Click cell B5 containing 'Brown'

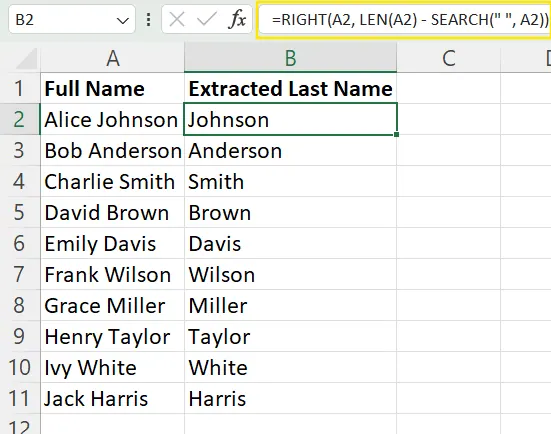[291, 212]
